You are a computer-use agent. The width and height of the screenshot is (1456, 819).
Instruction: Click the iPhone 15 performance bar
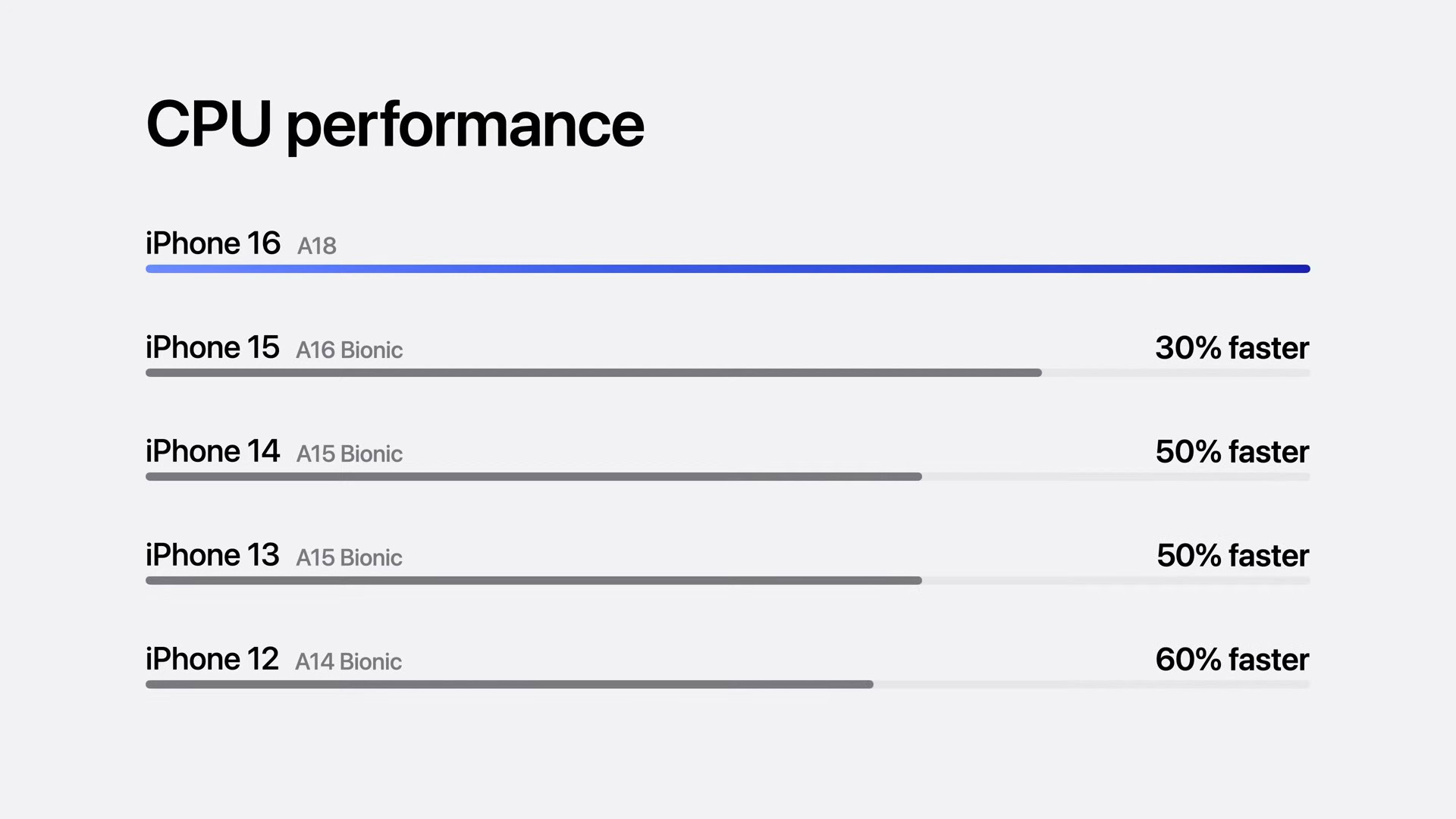coord(593,372)
